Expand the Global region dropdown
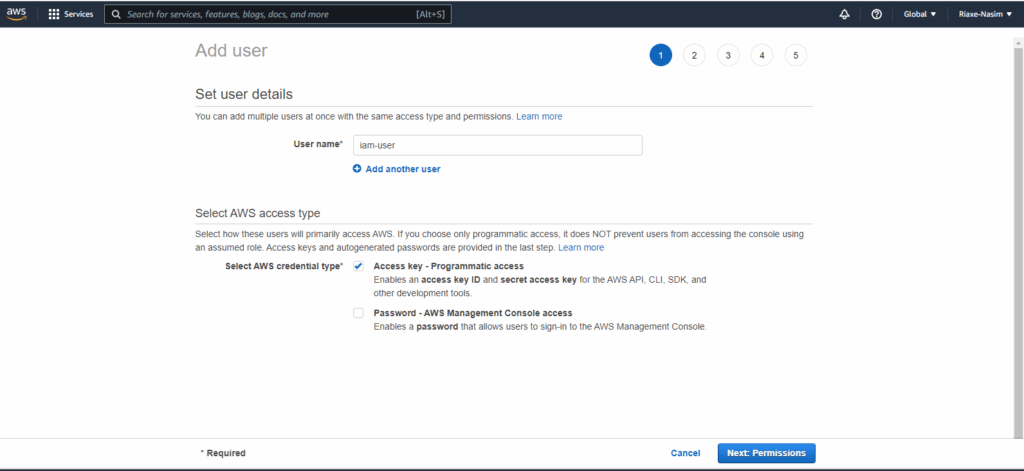Viewport: 1024px width, 471px height. tap(920, 15)
